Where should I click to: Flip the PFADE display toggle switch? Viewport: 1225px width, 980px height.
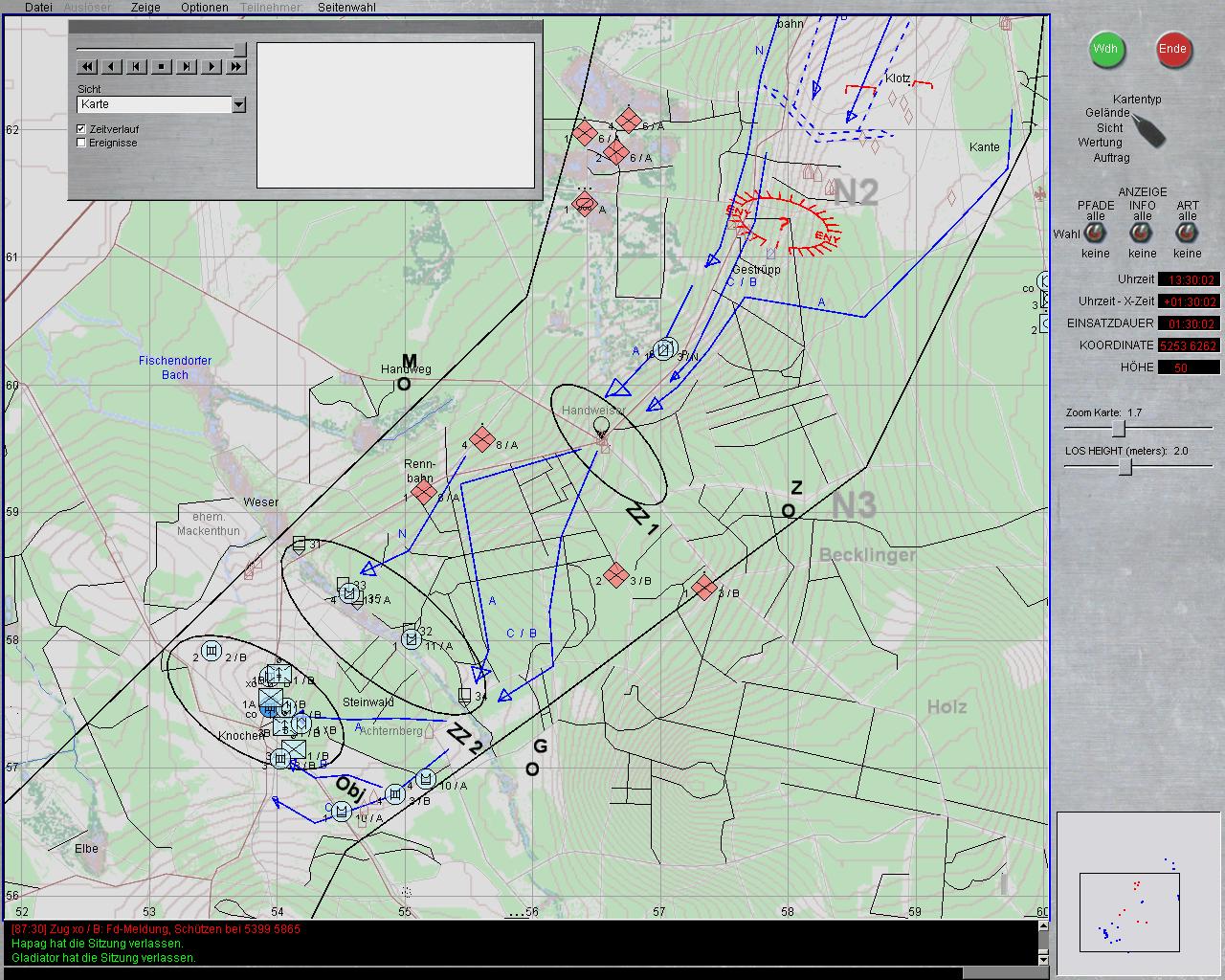(1096, 234)
